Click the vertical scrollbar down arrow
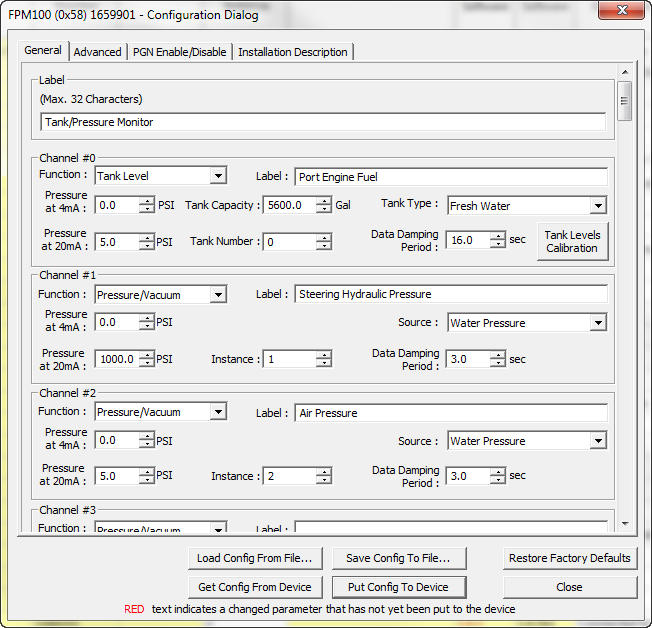 coord(625,523)
